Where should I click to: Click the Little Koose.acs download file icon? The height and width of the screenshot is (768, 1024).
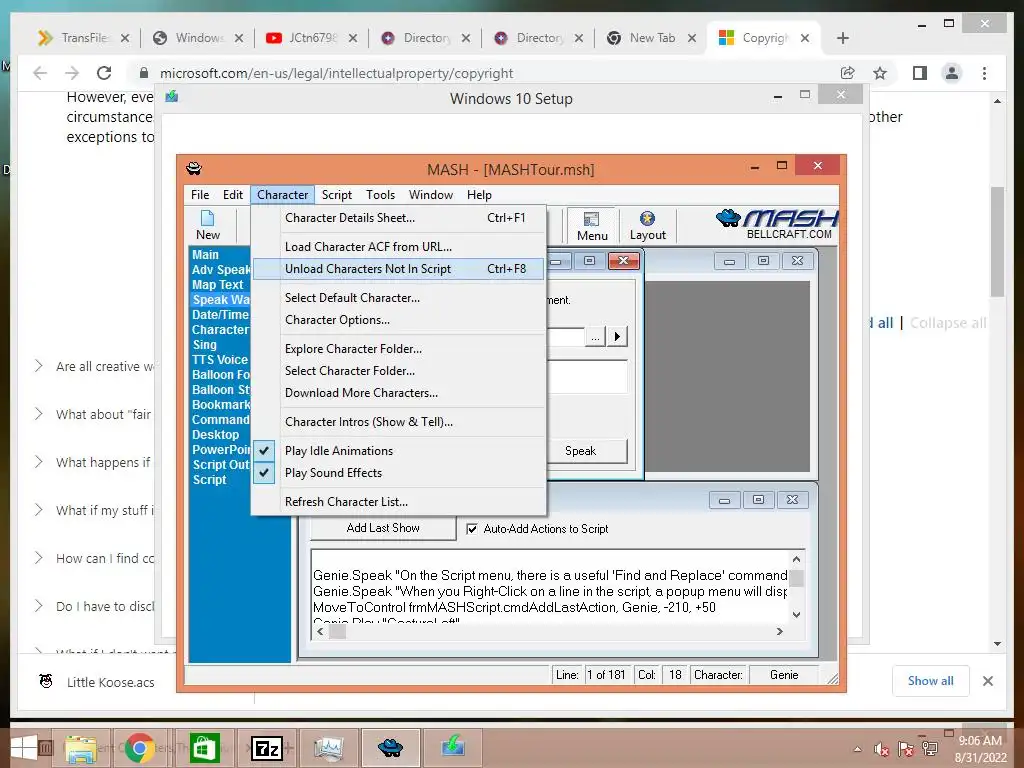pos(46,681)
